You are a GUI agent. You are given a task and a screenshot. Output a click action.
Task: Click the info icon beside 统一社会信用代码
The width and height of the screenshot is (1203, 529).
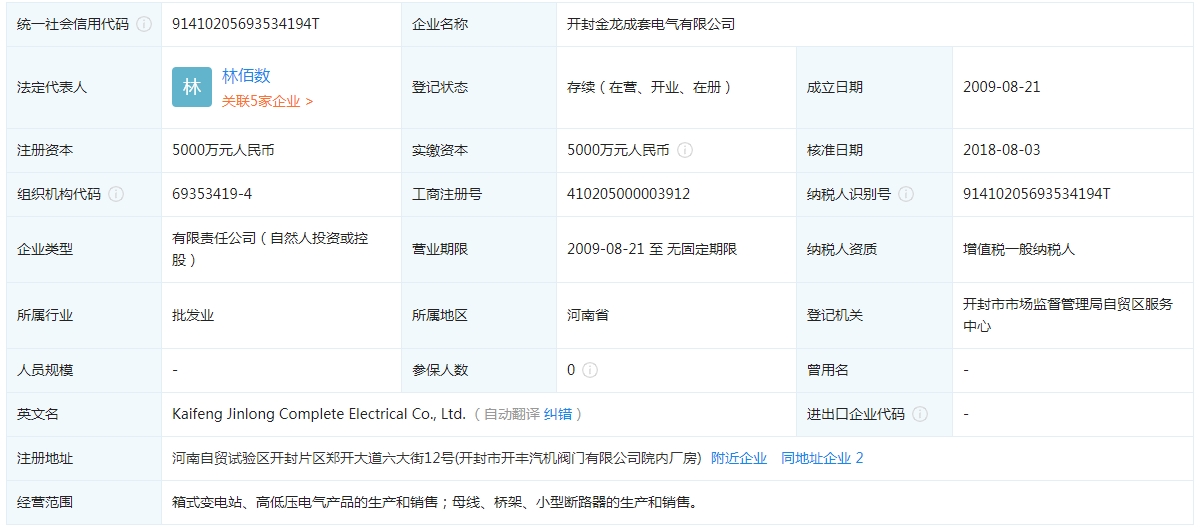point(144,24)
